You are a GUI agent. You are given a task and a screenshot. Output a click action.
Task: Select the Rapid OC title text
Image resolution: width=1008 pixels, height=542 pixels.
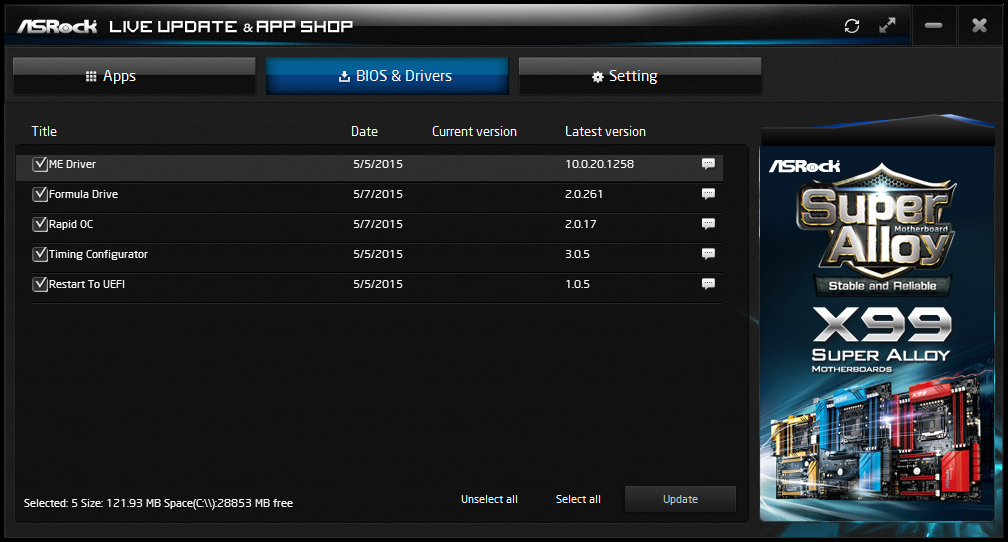point(71,224)
